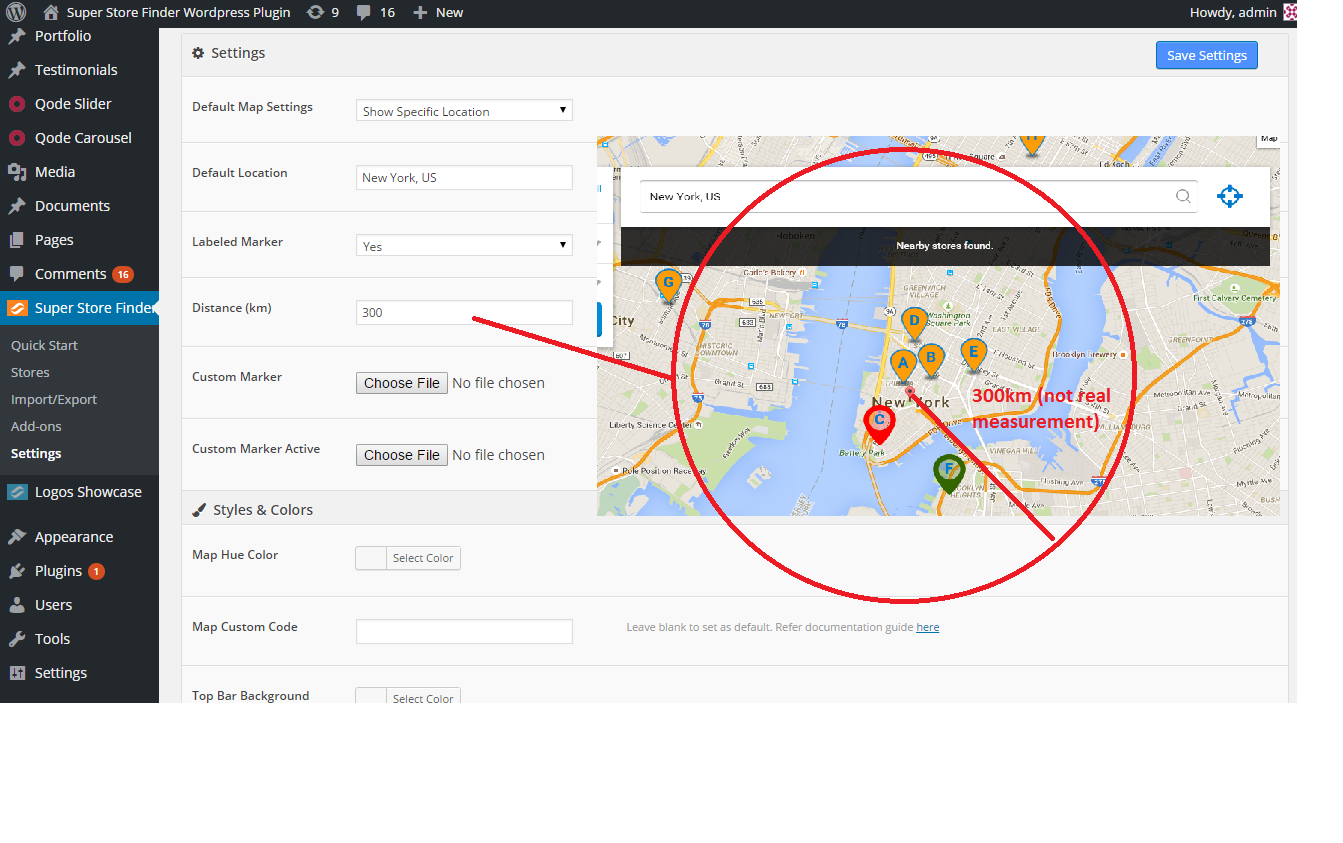Viewport: 1343px width, 843px height.
Task: Click the Qode Carousel icon
Action: 17,138
